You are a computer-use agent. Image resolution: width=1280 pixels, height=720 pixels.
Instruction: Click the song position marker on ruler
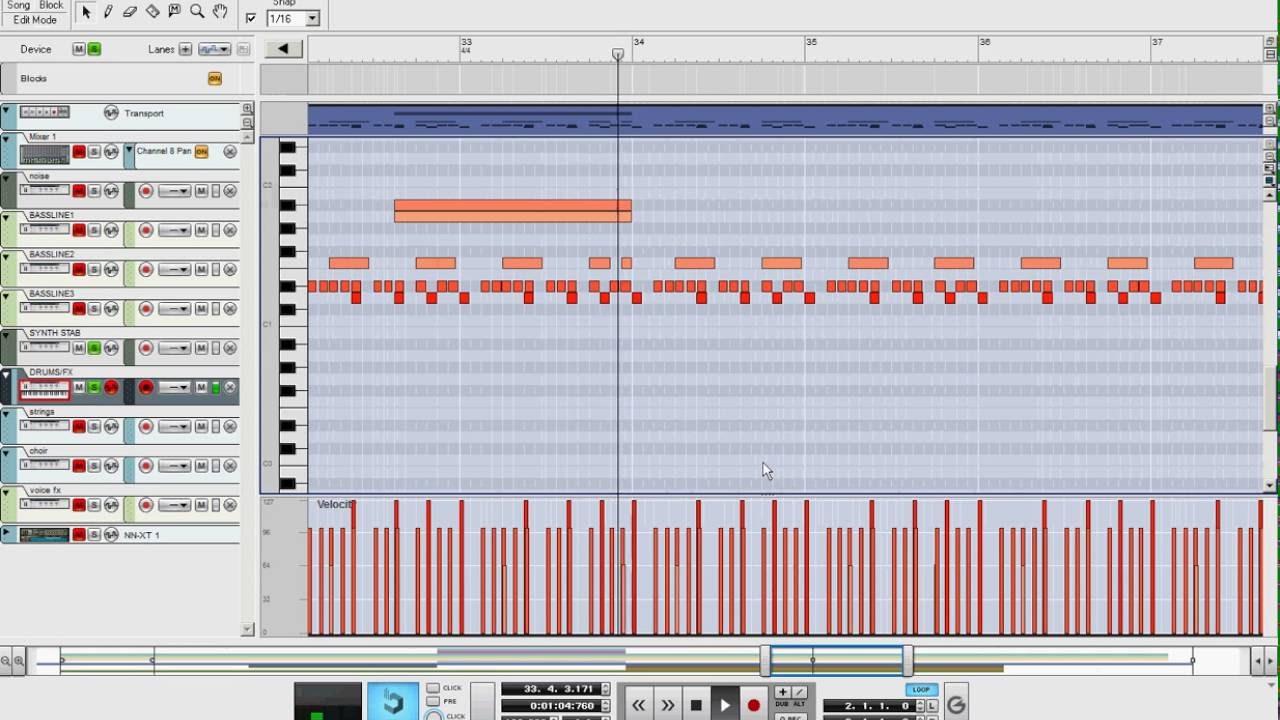618,54
